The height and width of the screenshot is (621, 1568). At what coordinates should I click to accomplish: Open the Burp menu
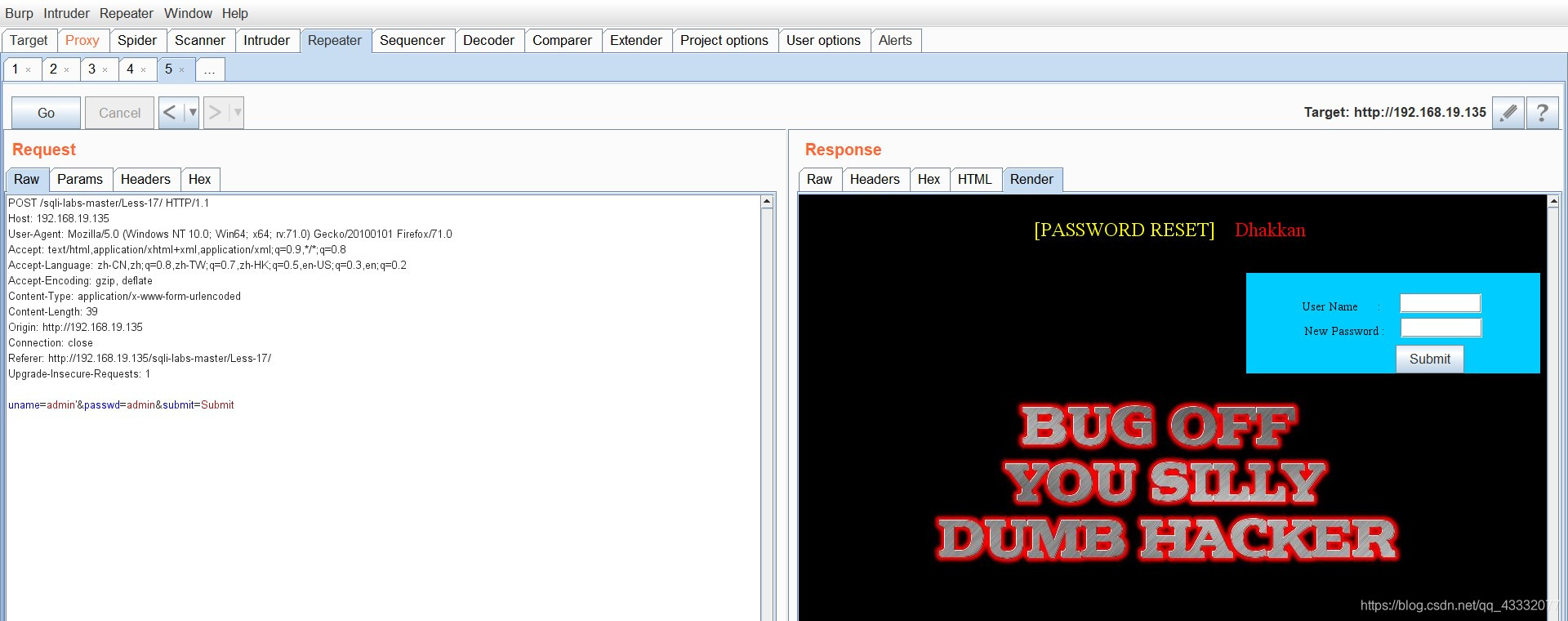point(19,13)
